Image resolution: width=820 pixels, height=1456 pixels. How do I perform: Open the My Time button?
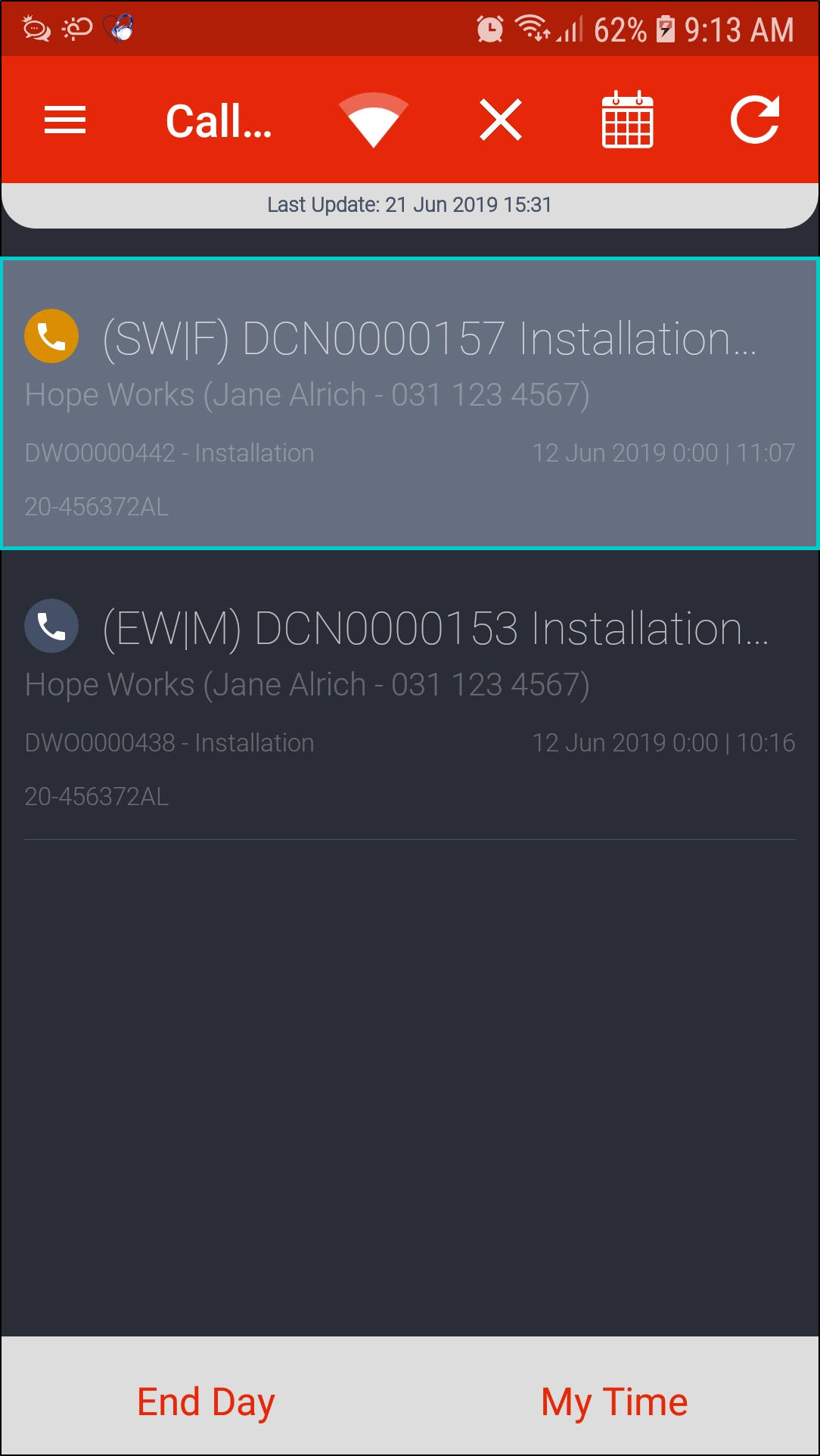614,1402
